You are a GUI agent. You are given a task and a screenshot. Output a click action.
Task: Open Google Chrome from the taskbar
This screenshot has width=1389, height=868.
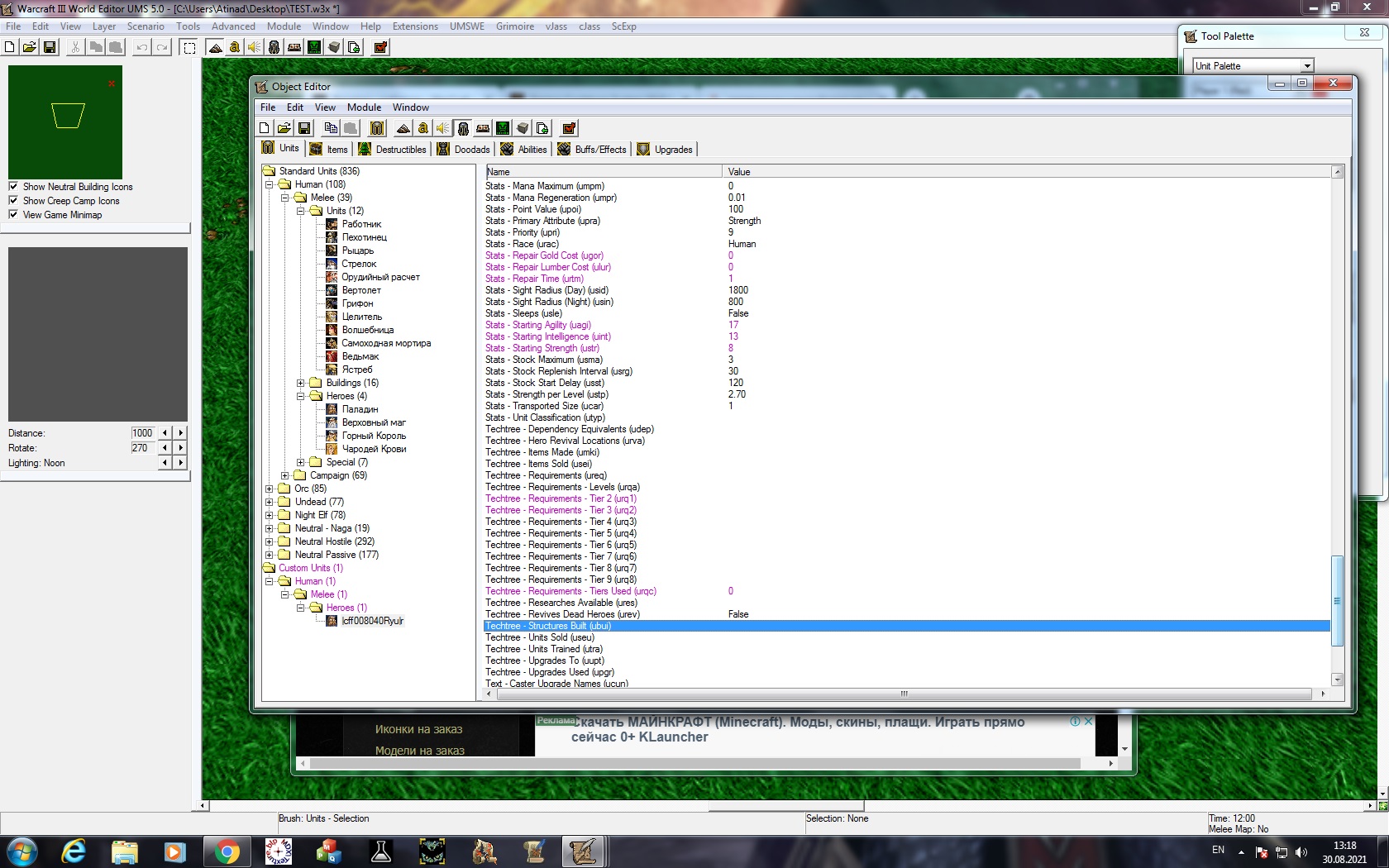[227, 851]
